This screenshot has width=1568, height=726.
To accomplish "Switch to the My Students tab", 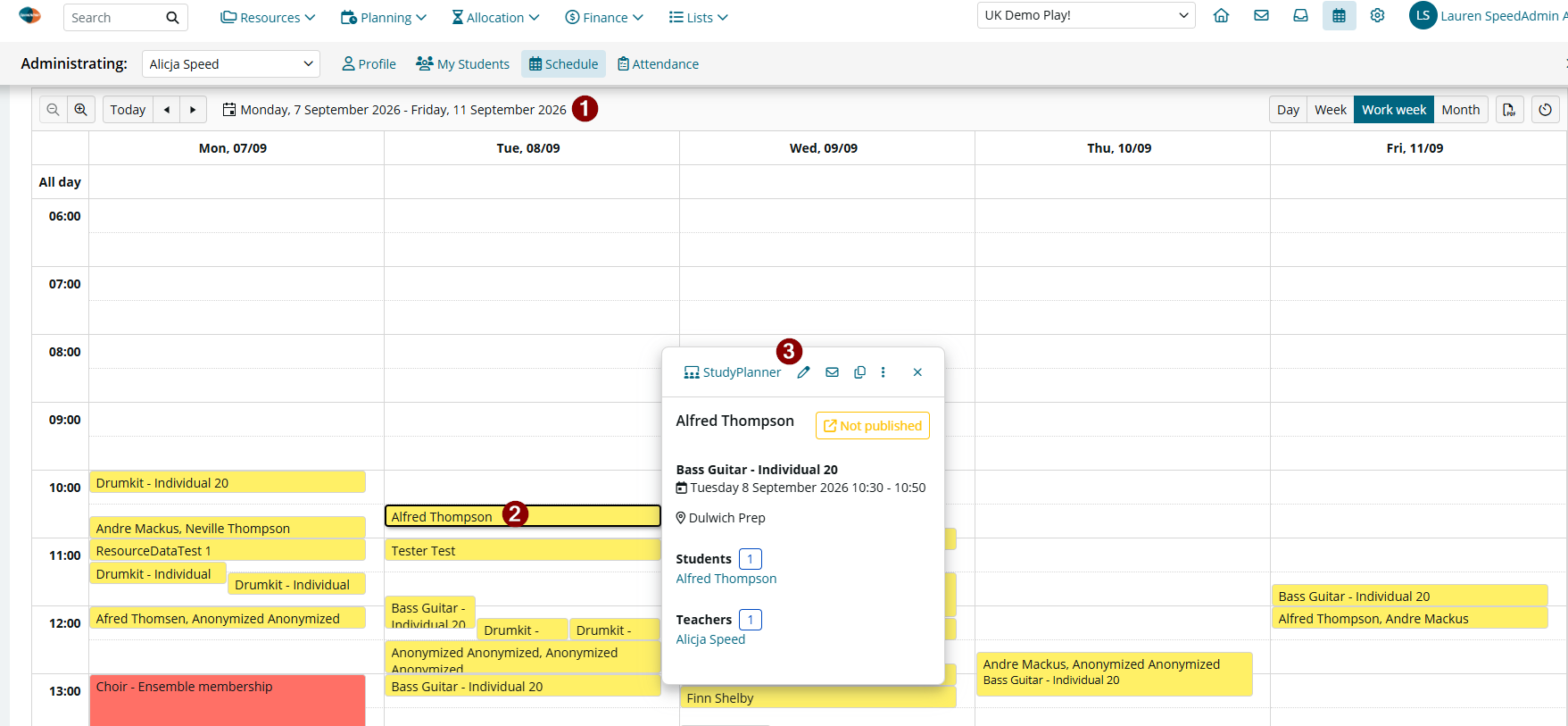I will click(x=463, y=64).
